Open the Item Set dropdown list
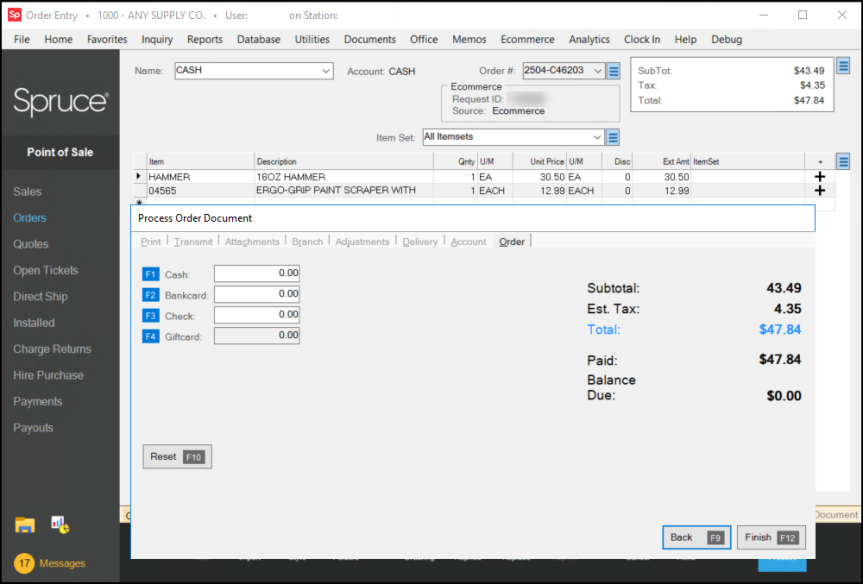The image size is (863, 584). 598,137
